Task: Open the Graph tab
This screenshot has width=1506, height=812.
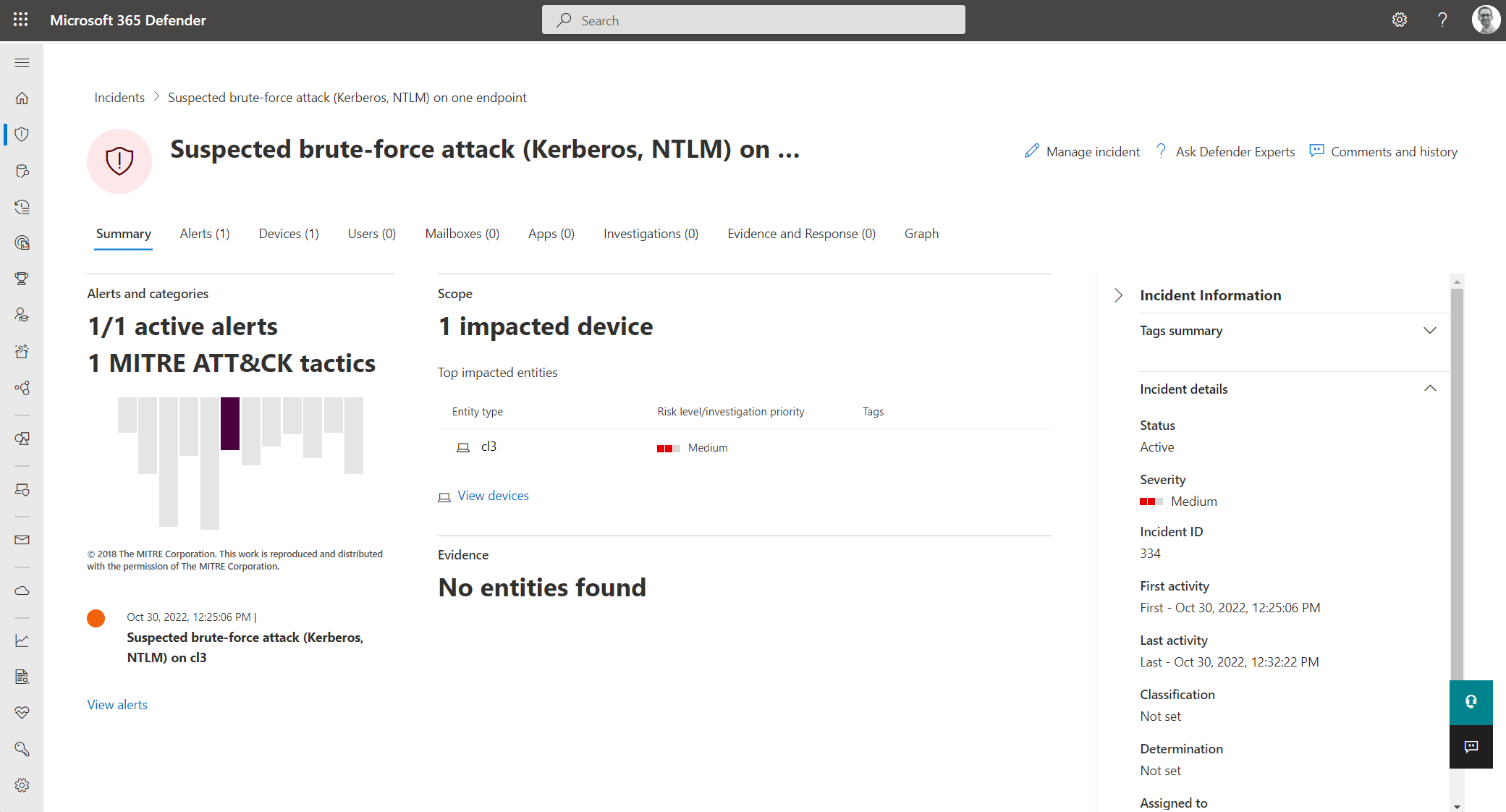Action: coord(921,234)
